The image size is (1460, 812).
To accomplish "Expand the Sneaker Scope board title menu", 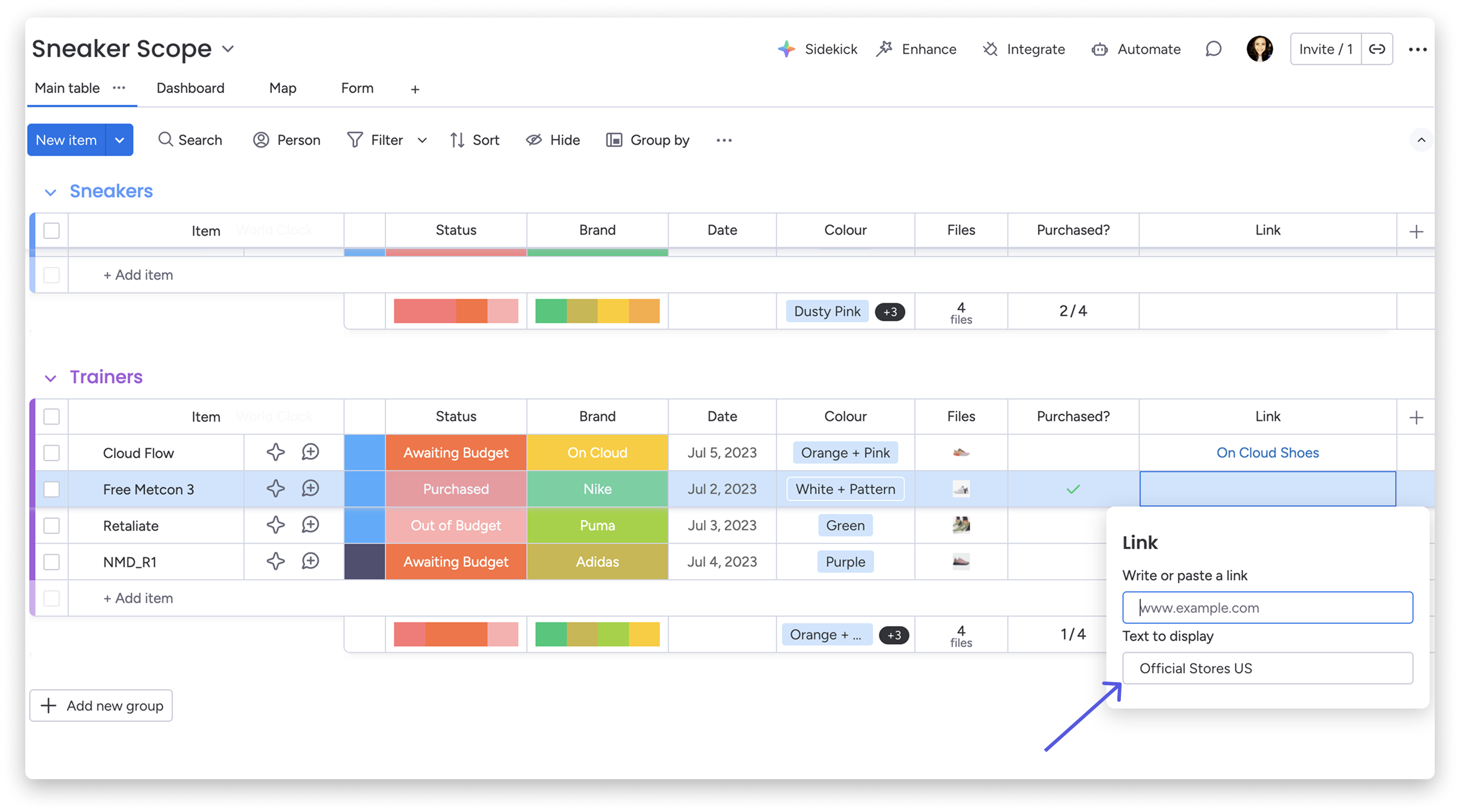I will 228,49.
